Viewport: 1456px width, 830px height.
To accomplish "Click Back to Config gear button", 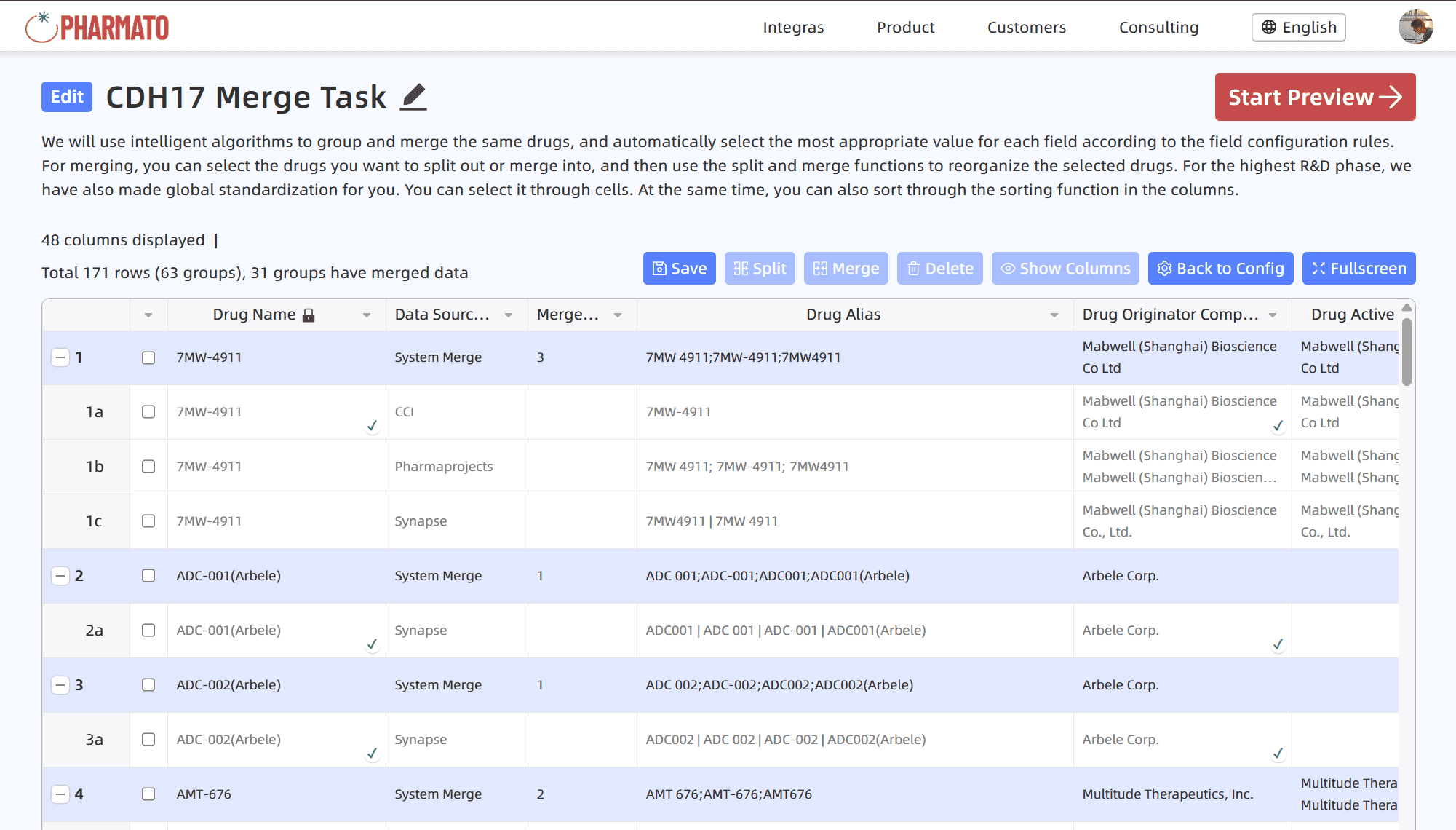I will tap(1220, 269).
